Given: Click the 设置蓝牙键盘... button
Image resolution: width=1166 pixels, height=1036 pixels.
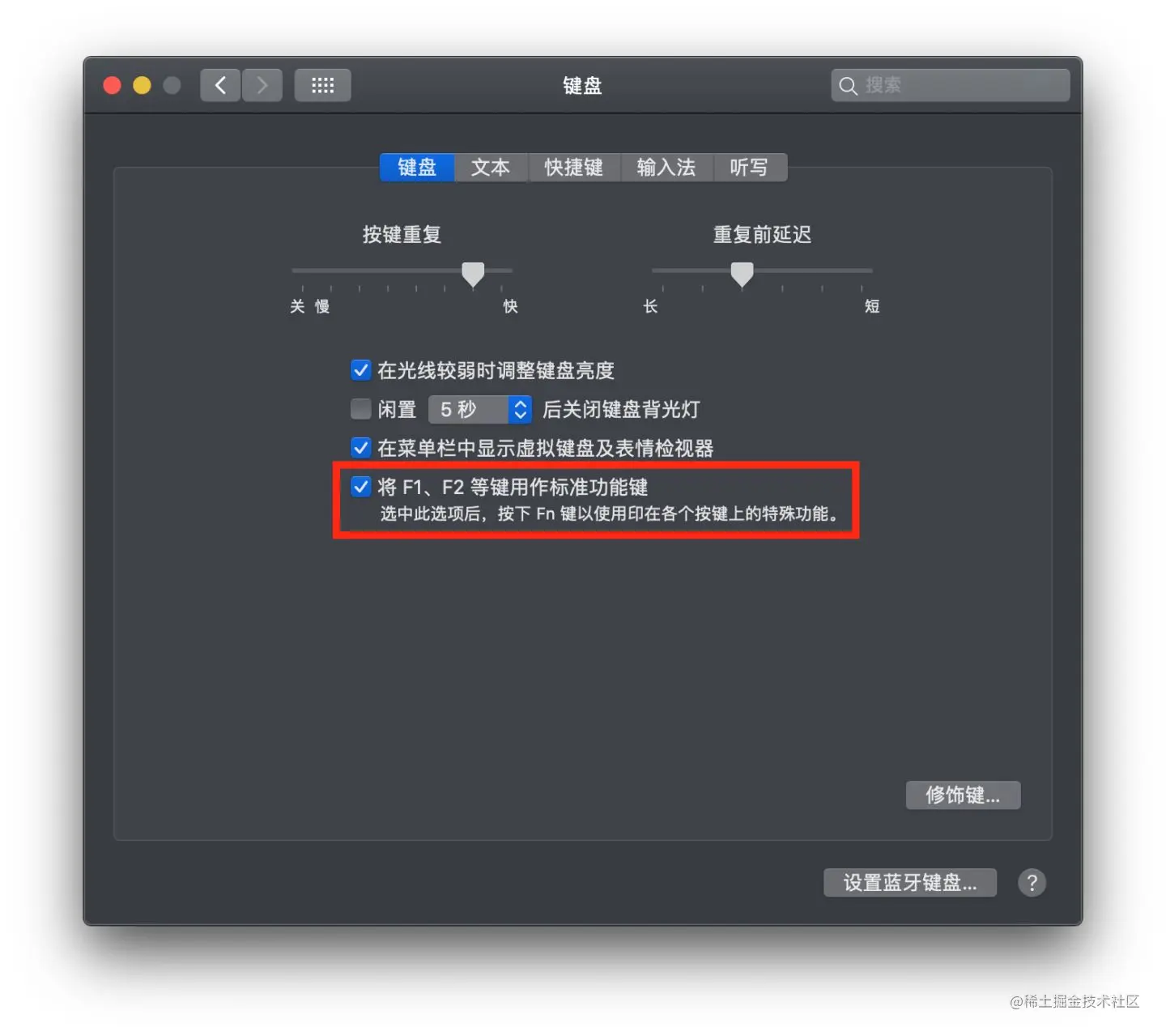Looking at the screenshot, I should pyautogui.click(x=910, y=882).
